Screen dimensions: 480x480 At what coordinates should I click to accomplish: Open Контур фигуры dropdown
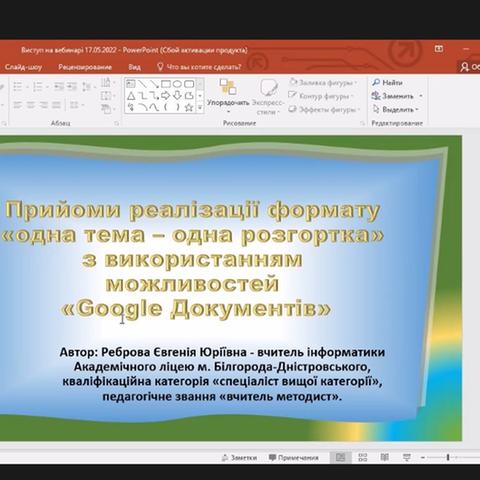pos(321,96)
